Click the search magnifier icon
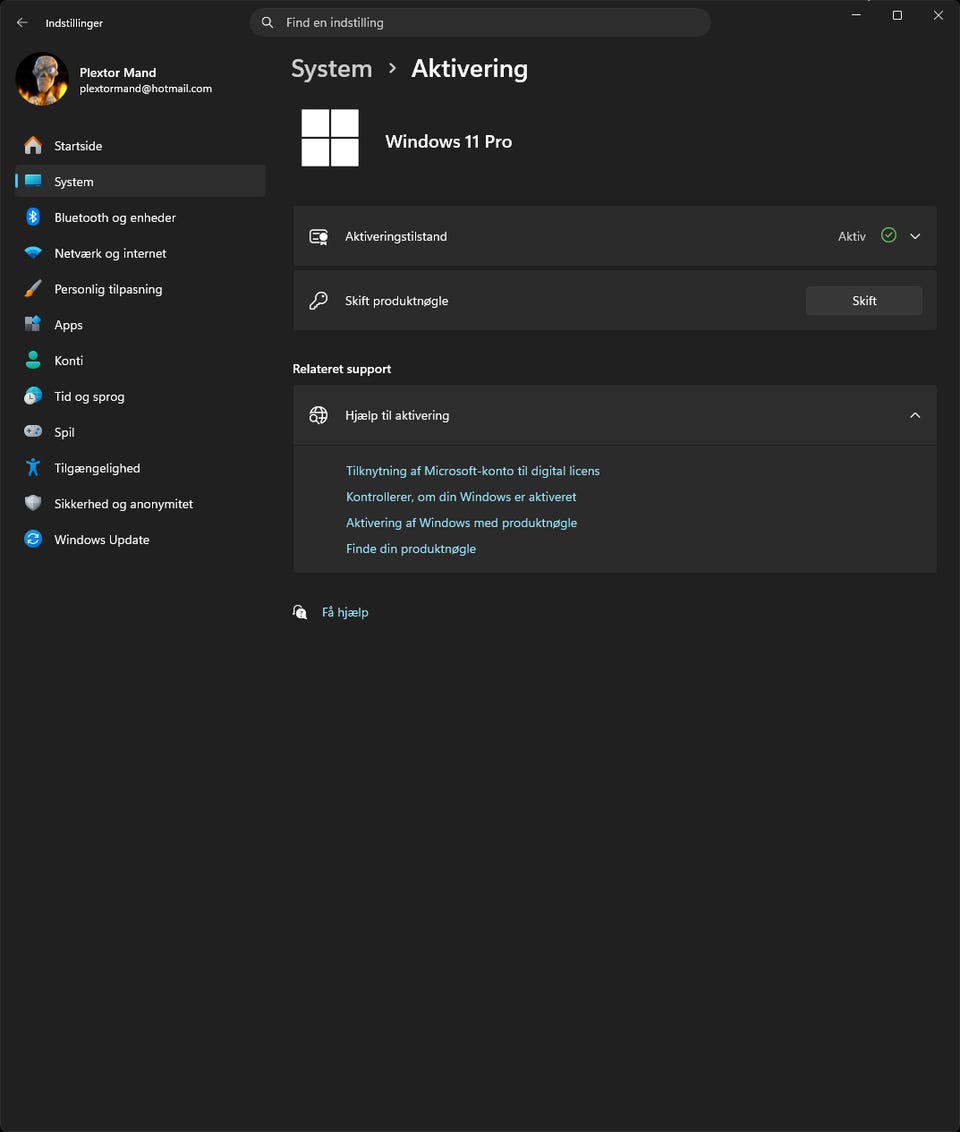This screenshot has width=960, height=1132. (x=267, y=22)
